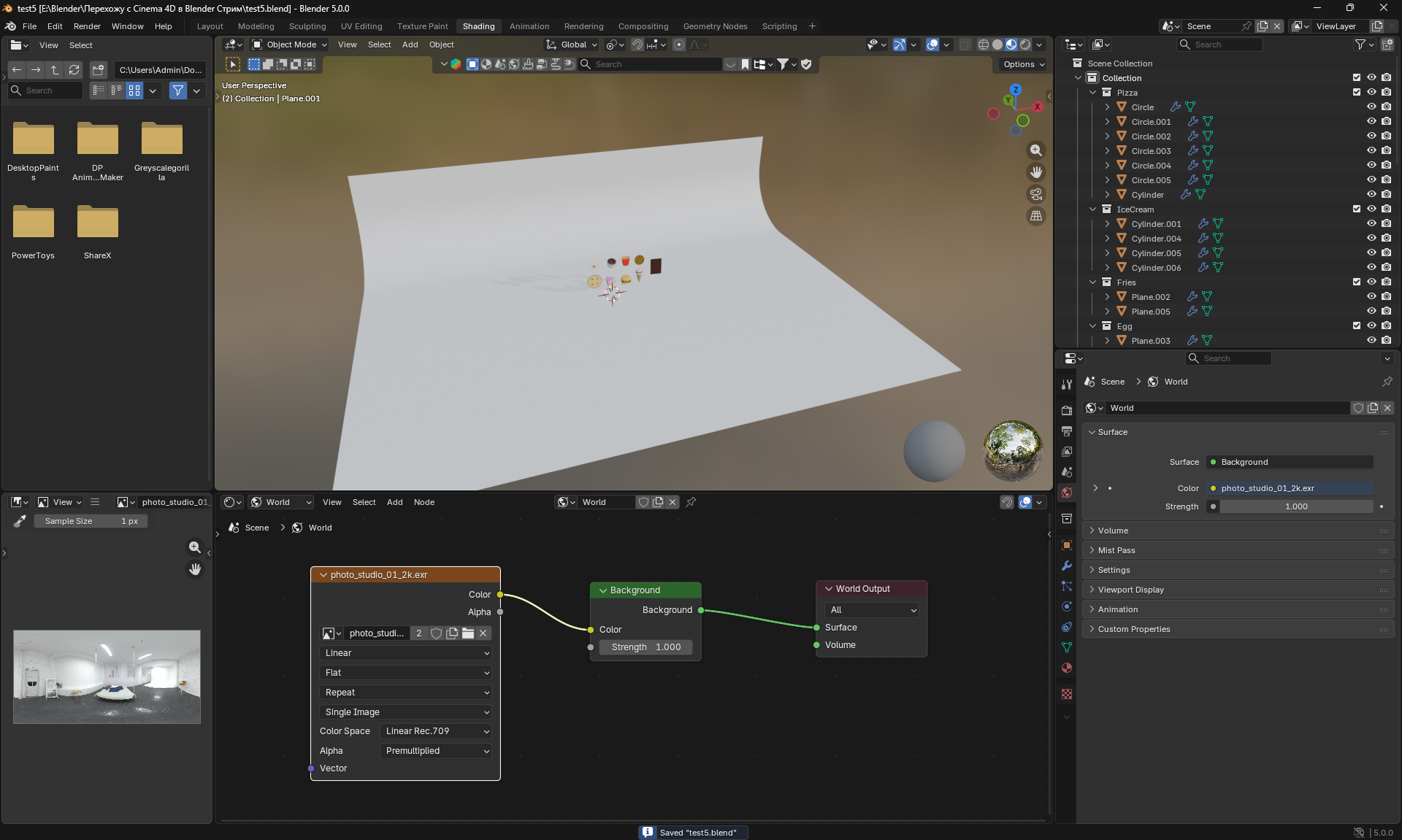Click the pan hand icon in viewport
1402x840 pixels.
(x=1035, y=172)
